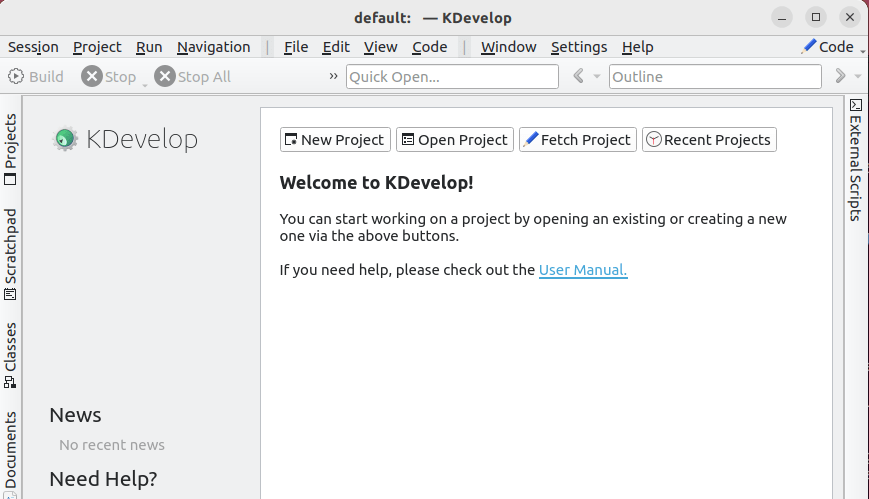Click the Stop toolbar button
Viewport: 869px width, 499px height.
[x=109, y=77]
